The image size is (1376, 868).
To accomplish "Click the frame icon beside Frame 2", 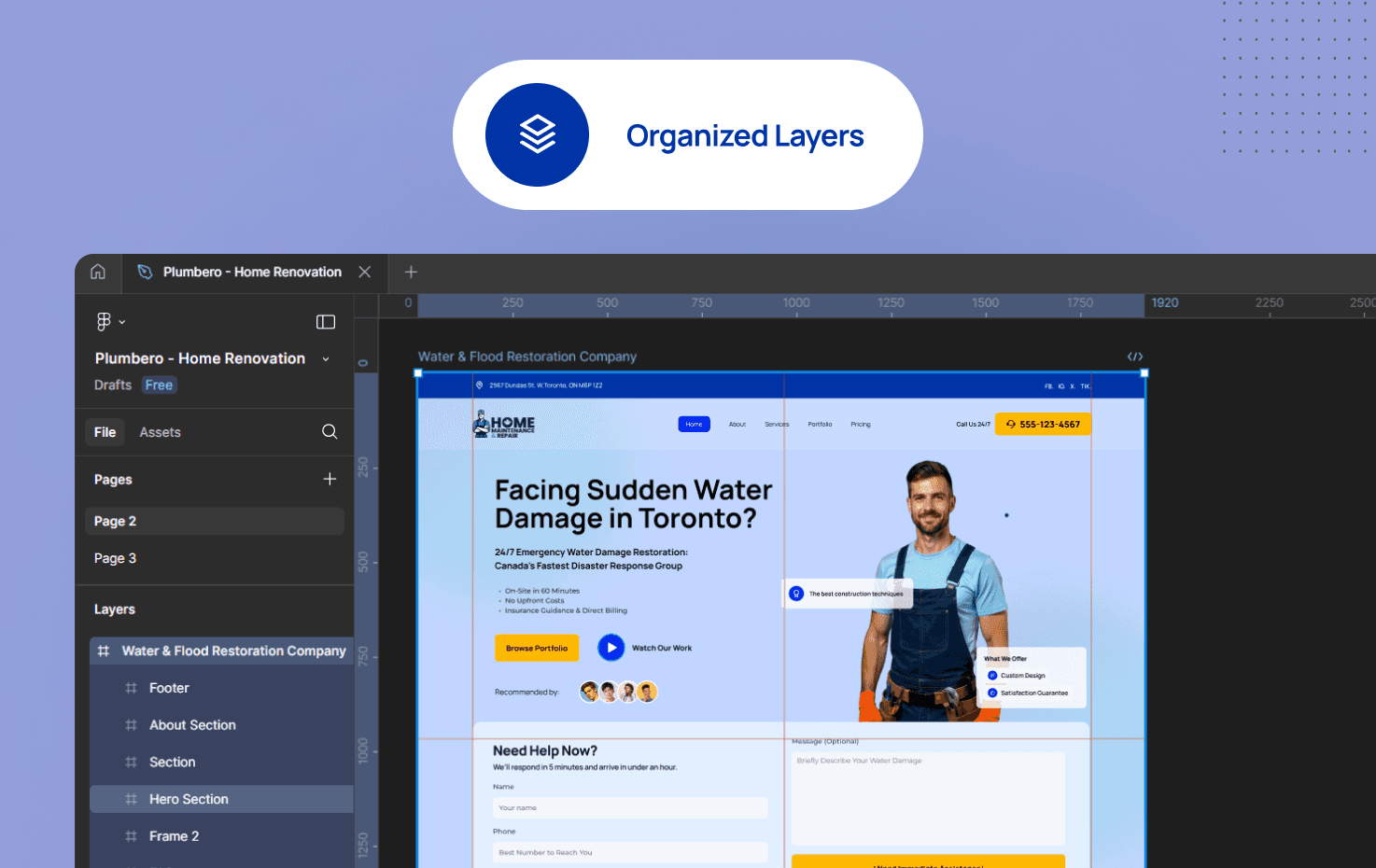I will click(x=131, y=836).
